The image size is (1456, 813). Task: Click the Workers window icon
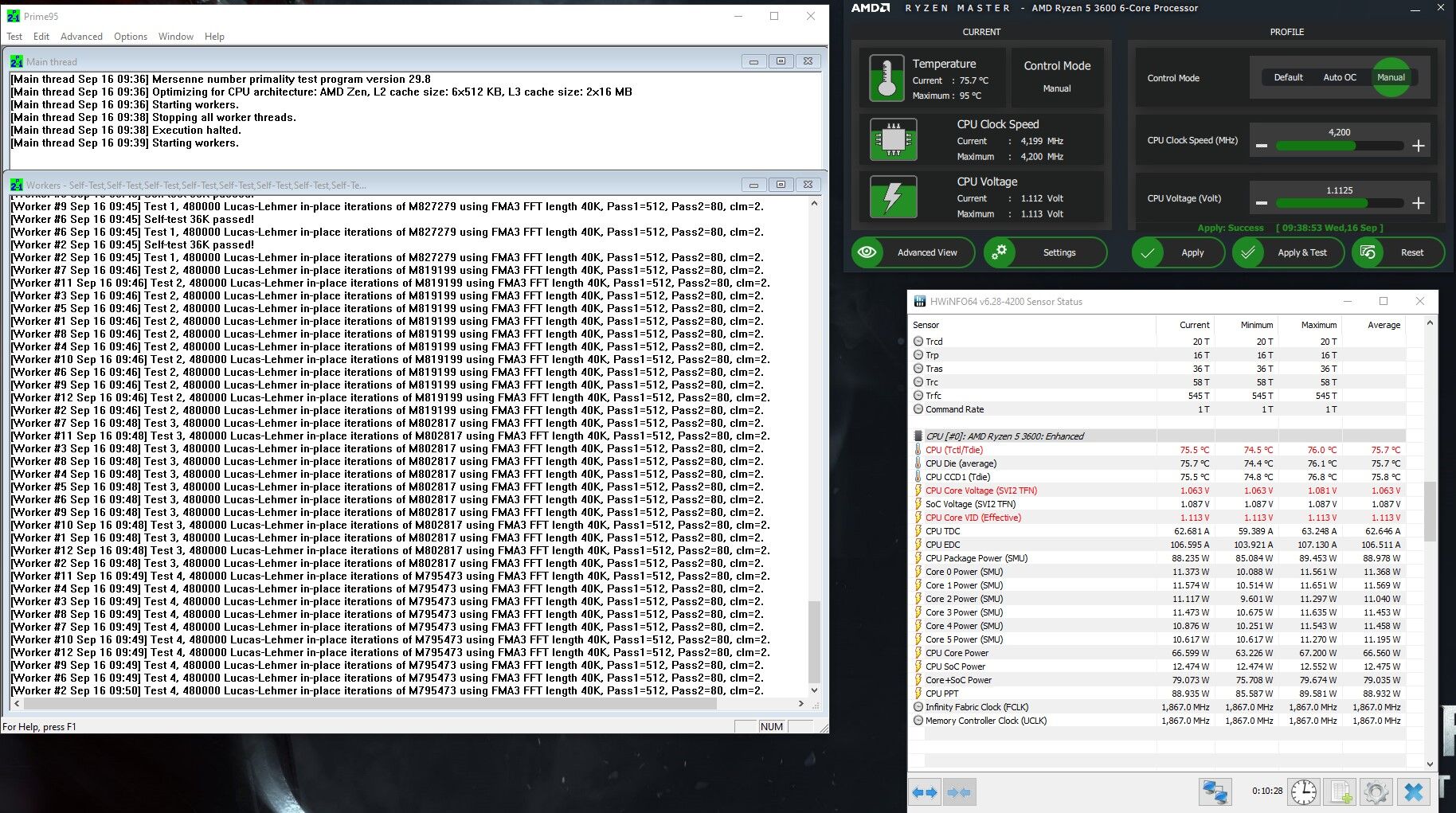pos(17,185)
